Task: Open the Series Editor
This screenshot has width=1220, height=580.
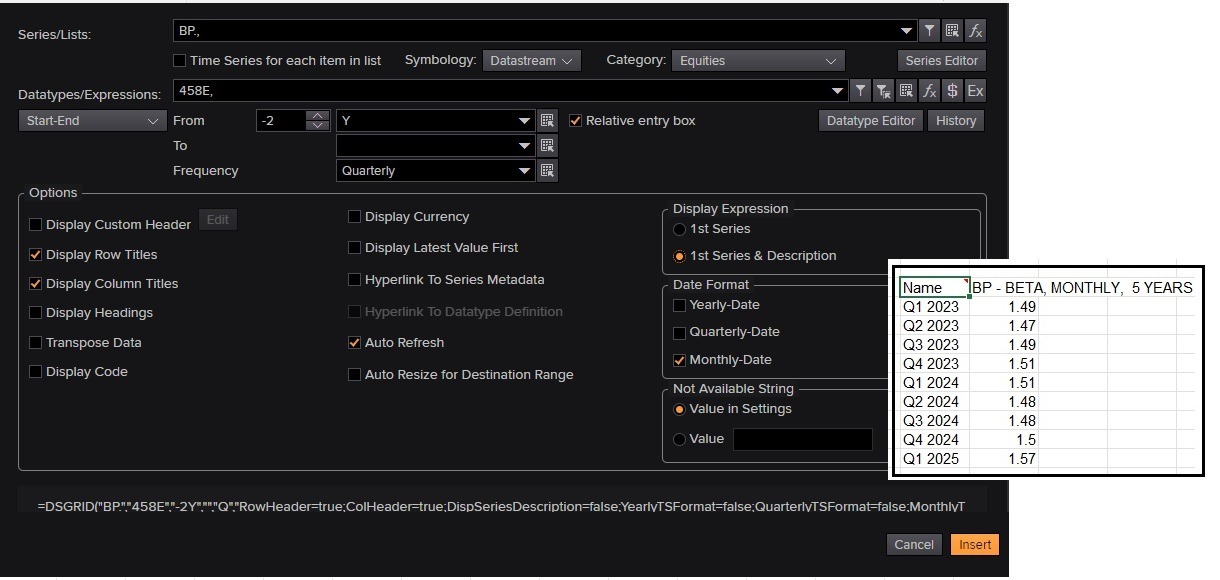Action: pyautogui.click(x=941, y=61)
